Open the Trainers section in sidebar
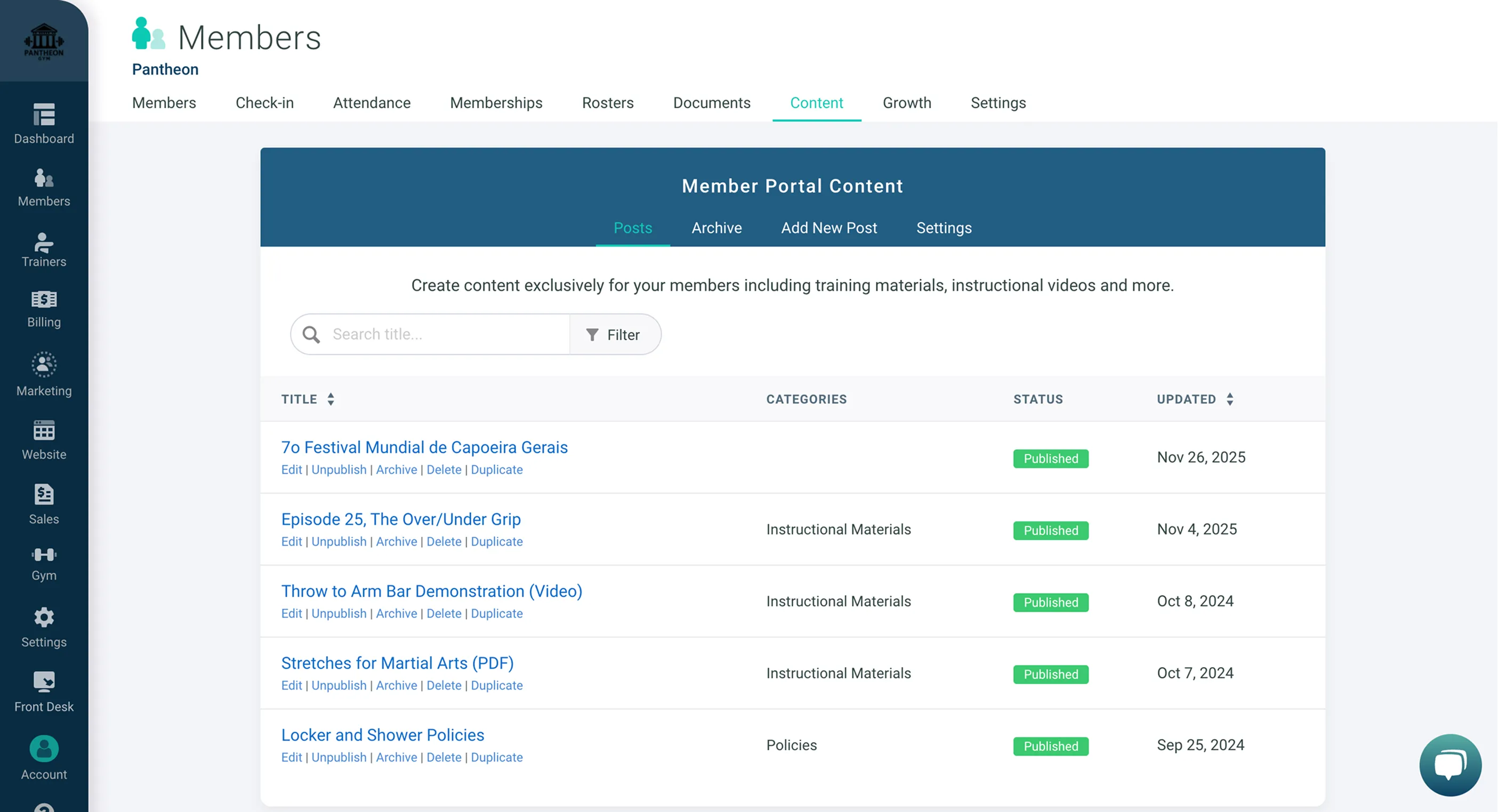The width and height of the screenshot is (1498, 812). coord(44,242)
